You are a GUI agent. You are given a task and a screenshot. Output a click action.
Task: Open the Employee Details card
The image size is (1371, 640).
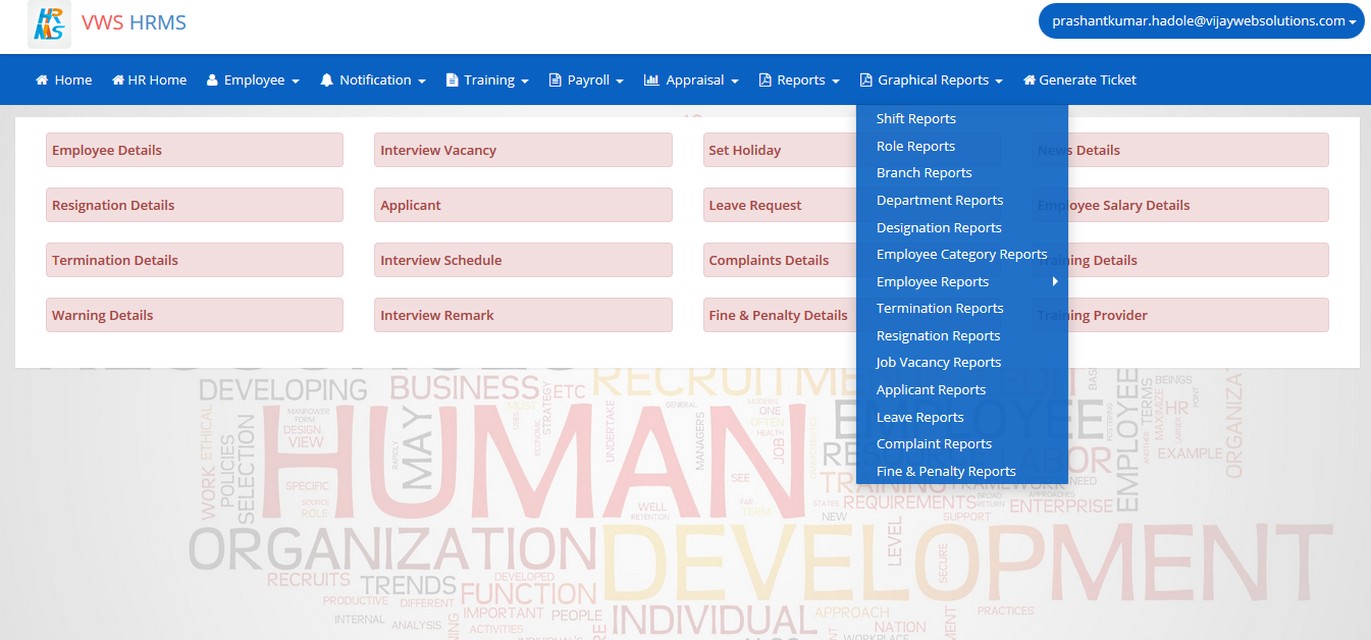pos(195,149)
